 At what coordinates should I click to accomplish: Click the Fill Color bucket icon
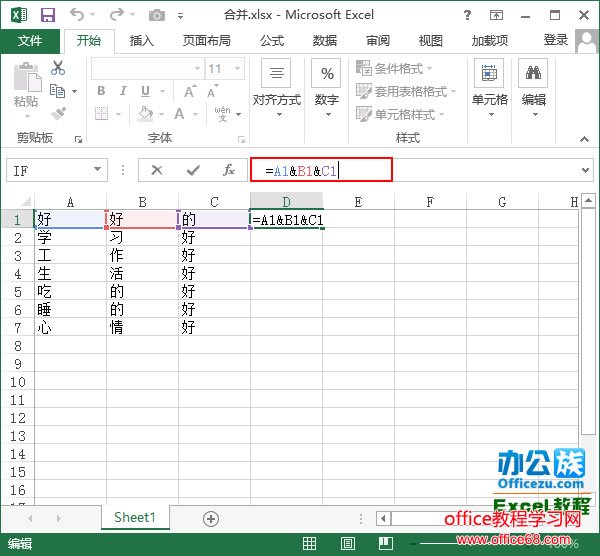[145, 114]
